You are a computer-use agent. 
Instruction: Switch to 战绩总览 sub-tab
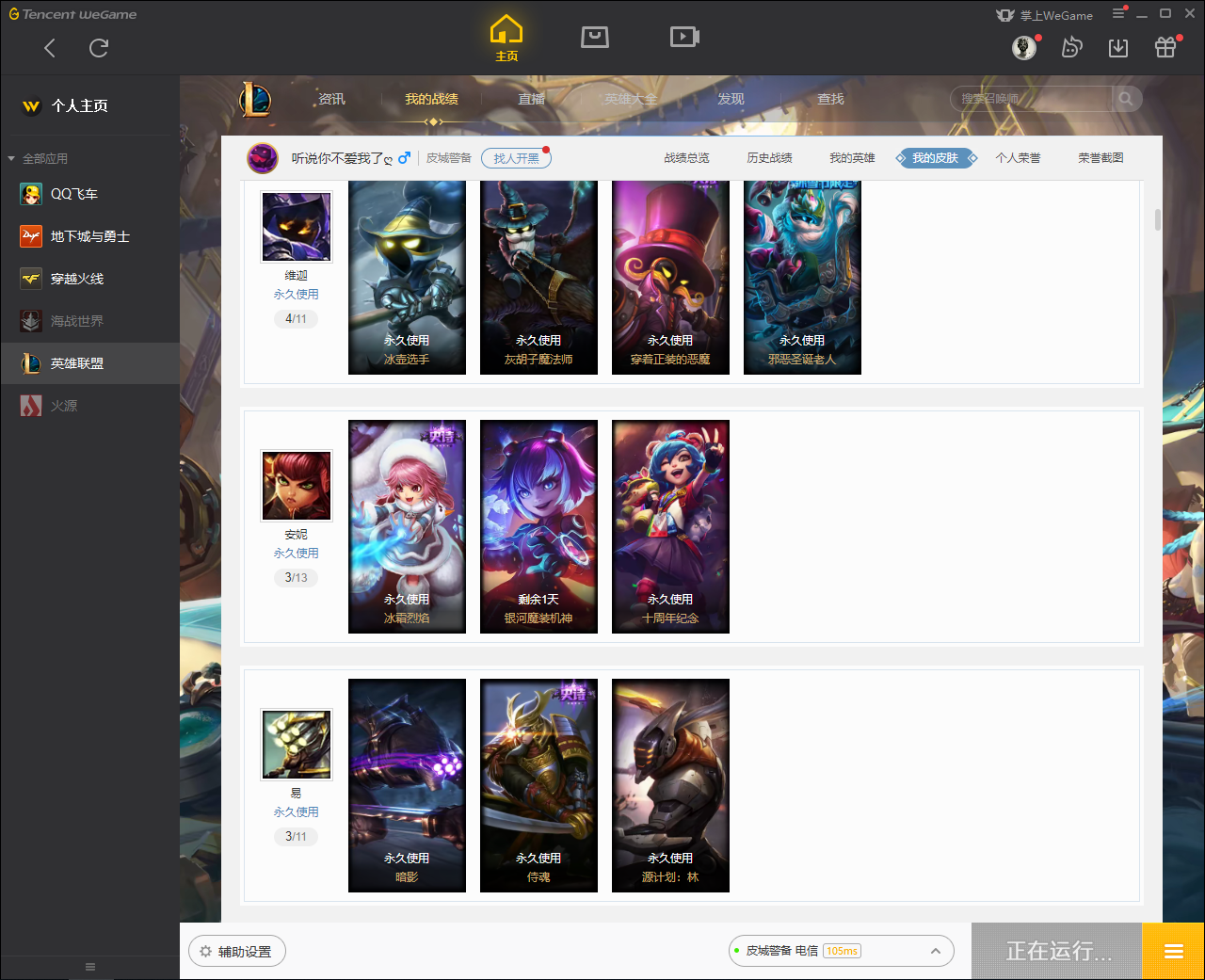686,158
